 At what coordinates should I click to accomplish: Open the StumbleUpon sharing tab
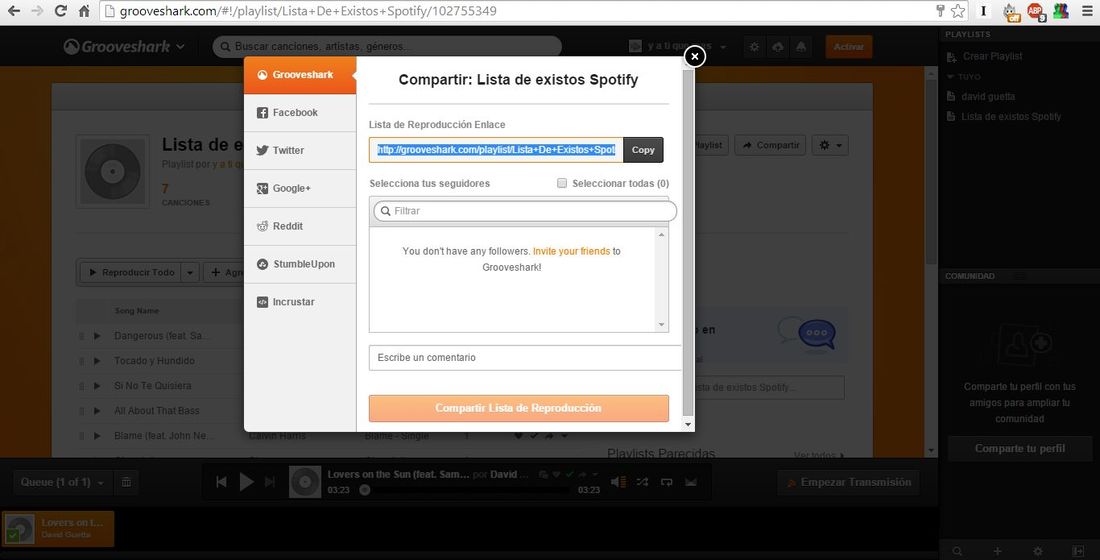click(x=300, y=265)
